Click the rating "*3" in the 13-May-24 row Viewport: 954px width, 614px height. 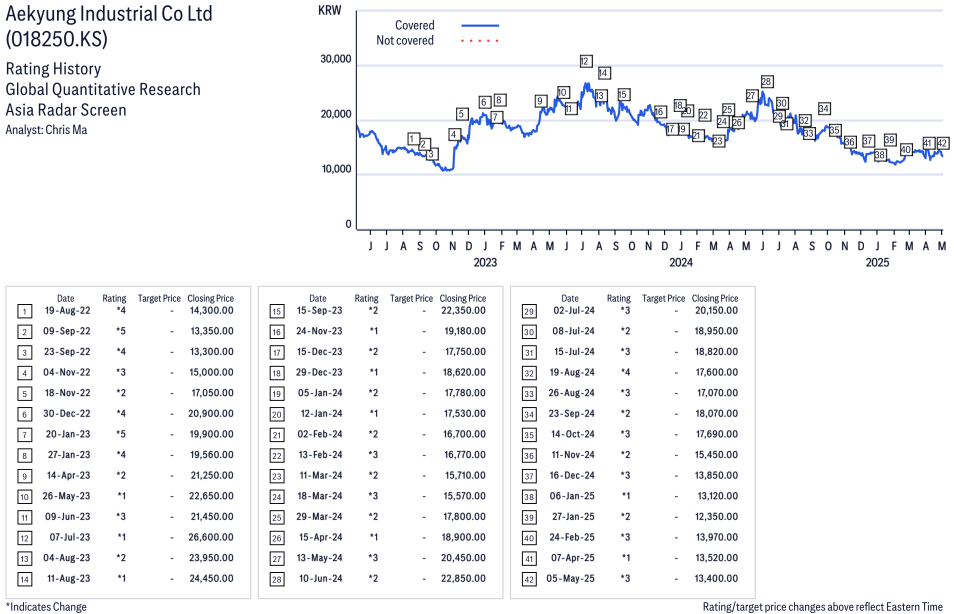click(x=373, y=558)
